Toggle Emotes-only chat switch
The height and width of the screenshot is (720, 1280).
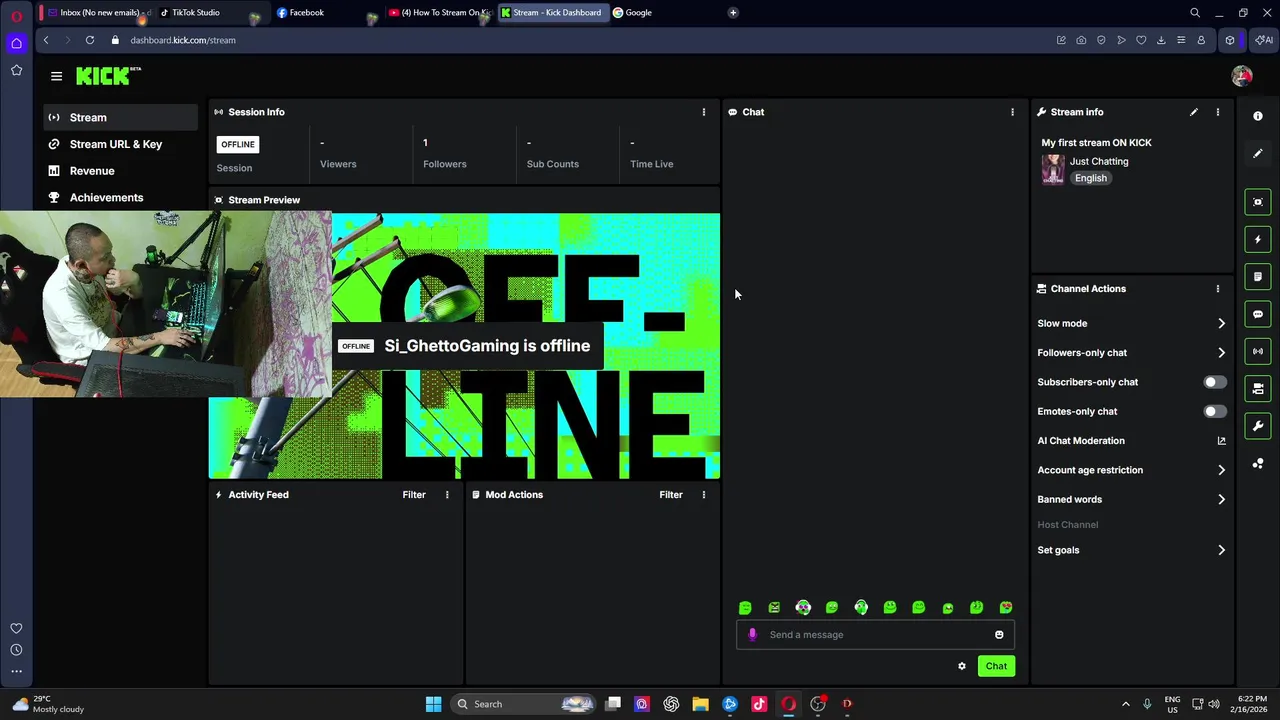(1214, 411)
